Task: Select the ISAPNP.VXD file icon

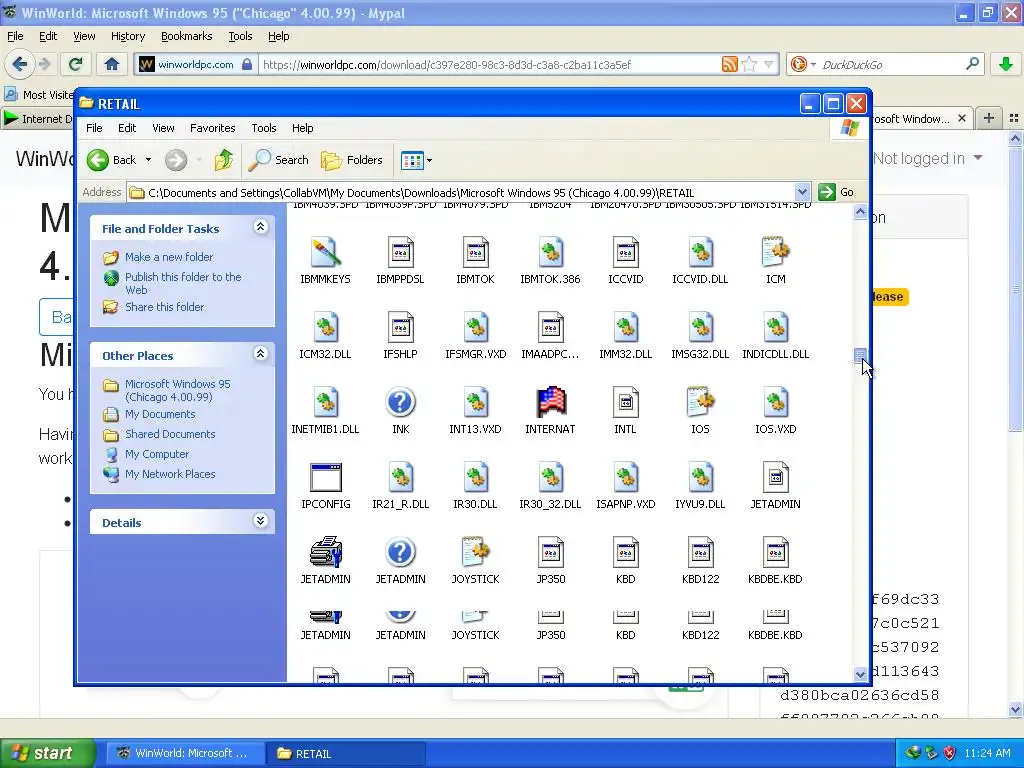Action: point(626,478)
